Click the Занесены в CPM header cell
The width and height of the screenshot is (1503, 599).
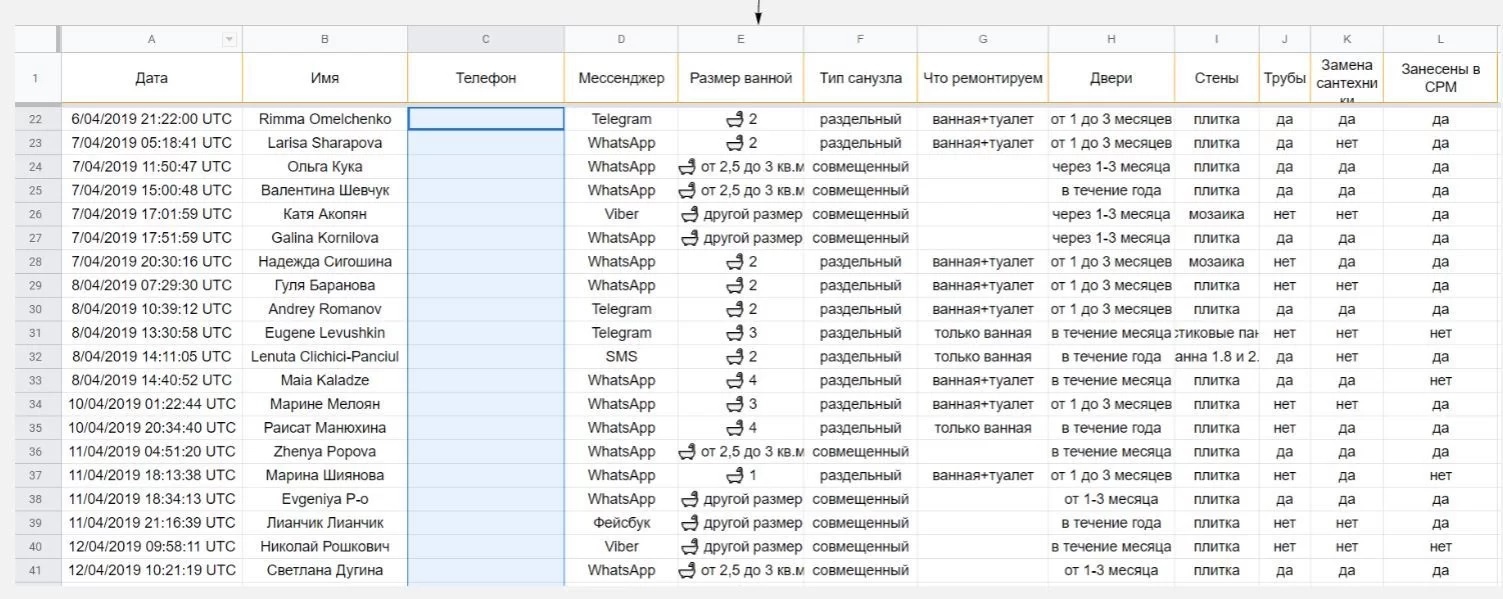(x=1440, y=78)
